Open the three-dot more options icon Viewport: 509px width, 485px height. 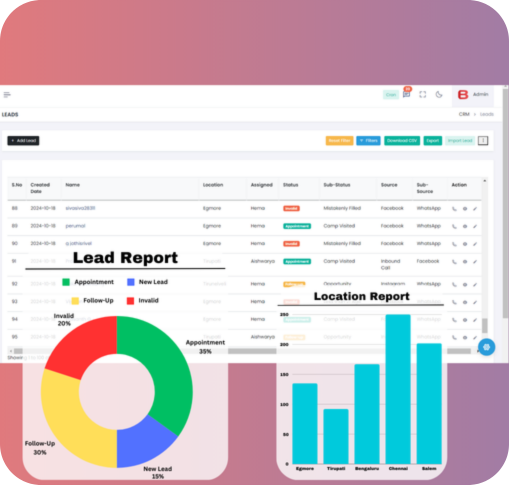click(x=483, y=141)
